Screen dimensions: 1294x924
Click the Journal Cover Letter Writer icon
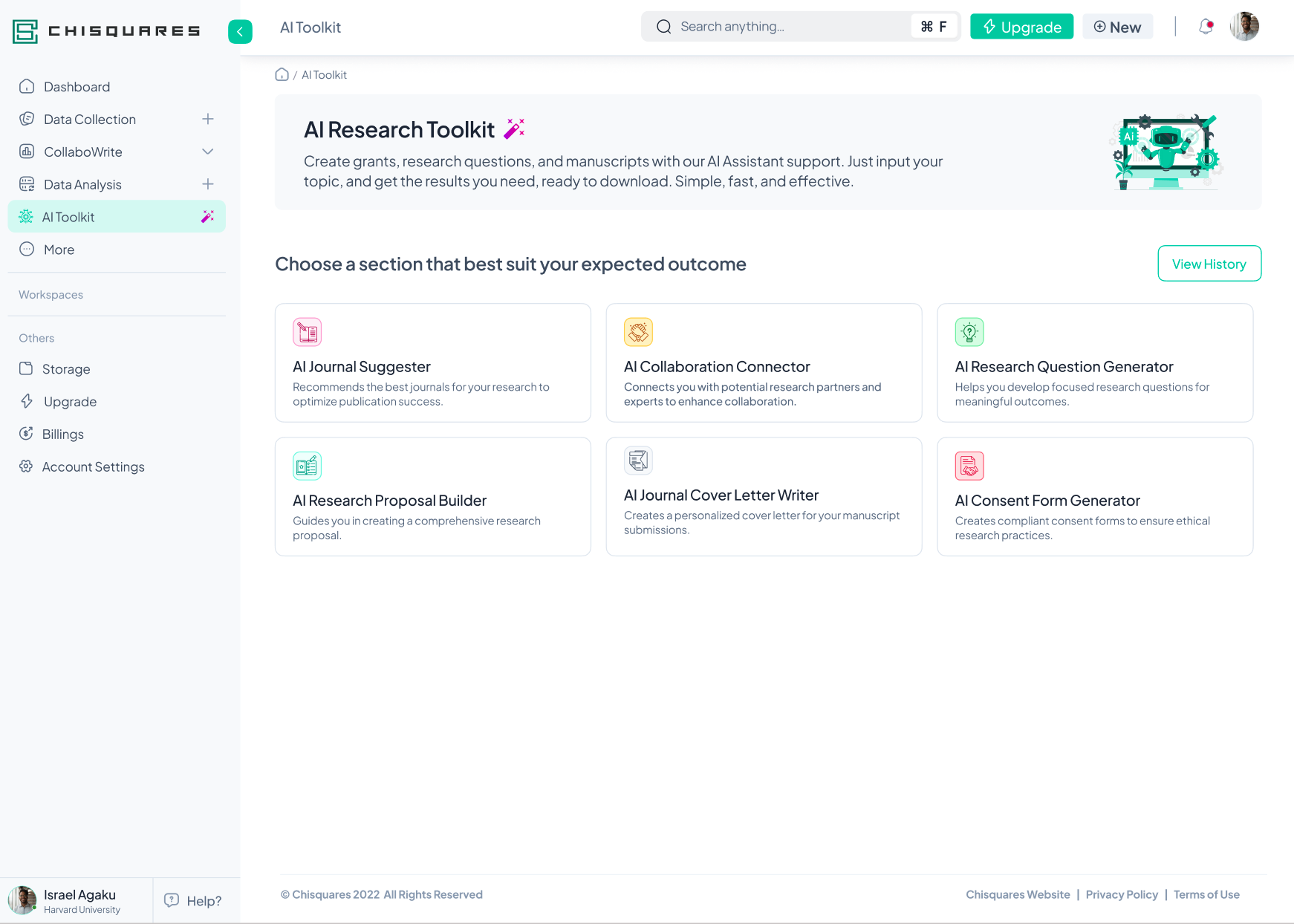638,461
